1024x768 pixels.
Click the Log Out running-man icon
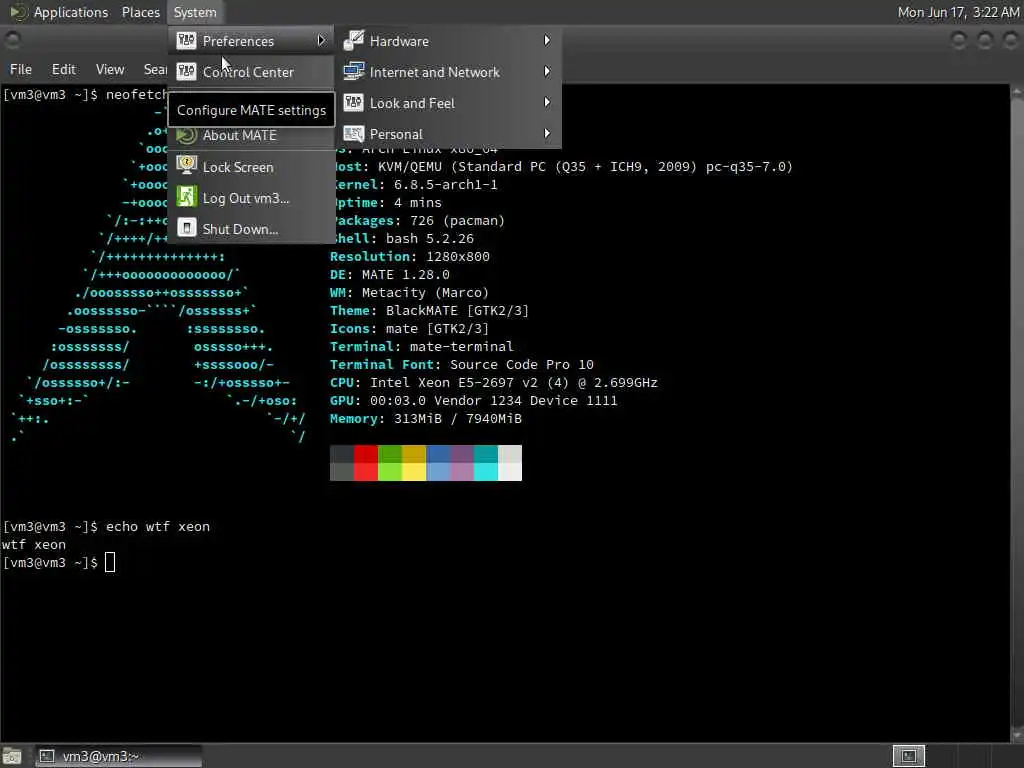(x=186, y=197)
